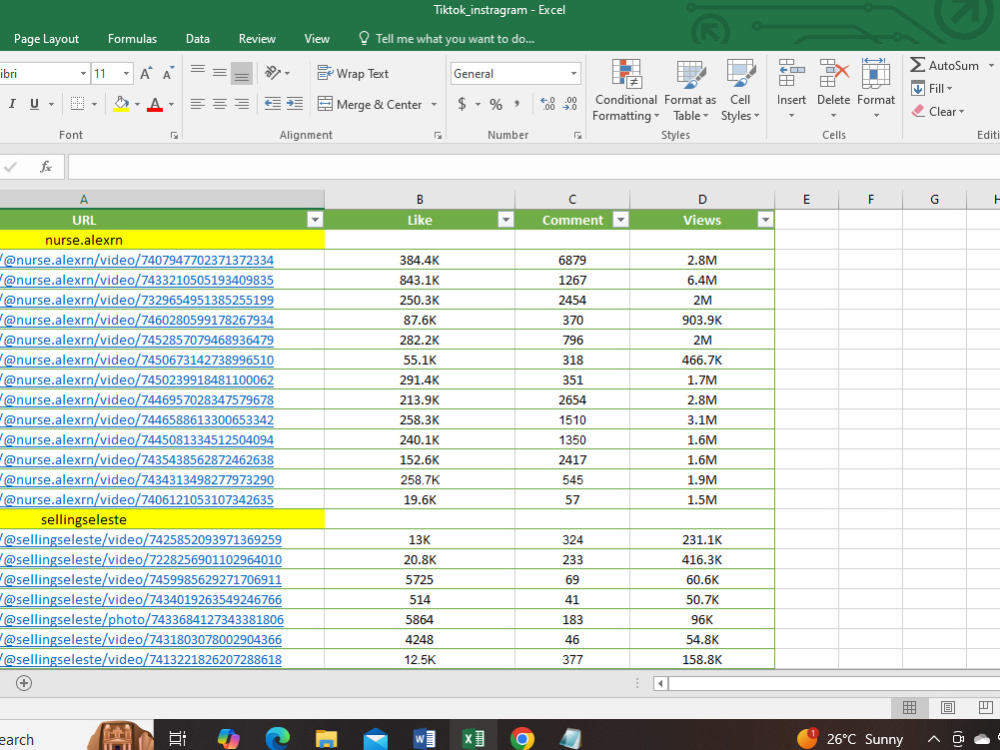Open Word from taskbar
1000x750 pixels.
click(x=424, y=739)
